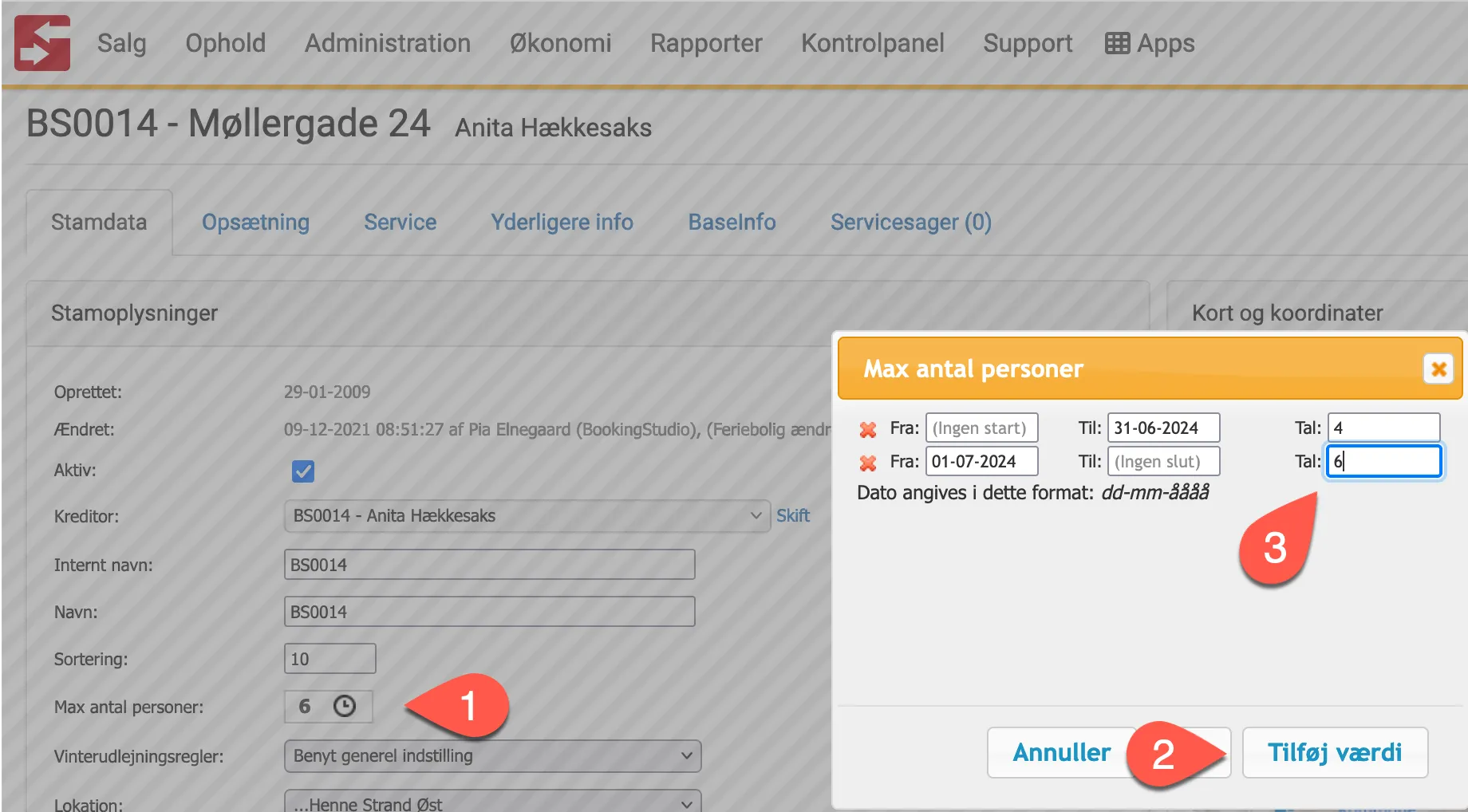The image size is (1468, 812).
Task: Click the Internt navn text field
Action: [x=489, y=565]
